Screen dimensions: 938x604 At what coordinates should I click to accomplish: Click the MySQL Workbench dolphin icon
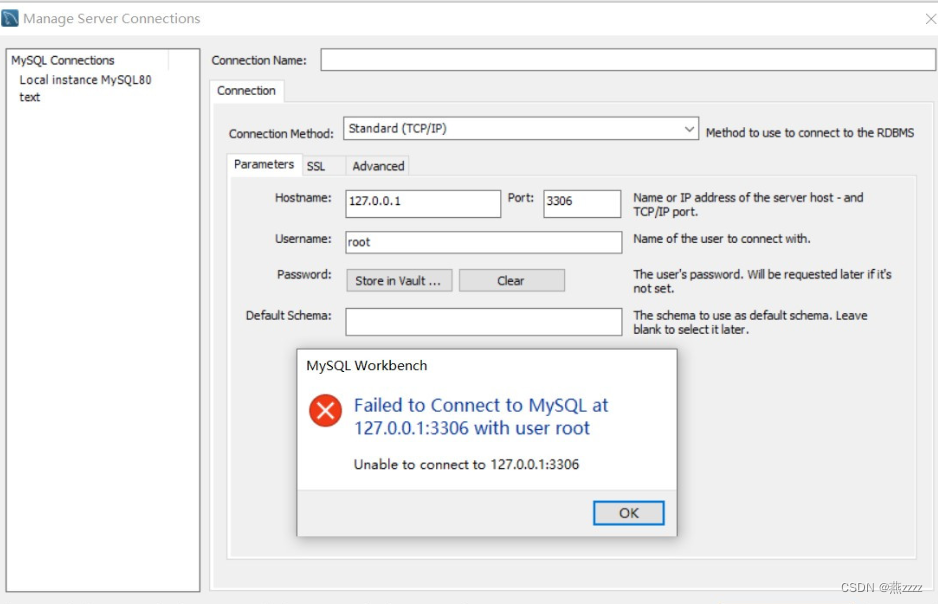(11, 18)
